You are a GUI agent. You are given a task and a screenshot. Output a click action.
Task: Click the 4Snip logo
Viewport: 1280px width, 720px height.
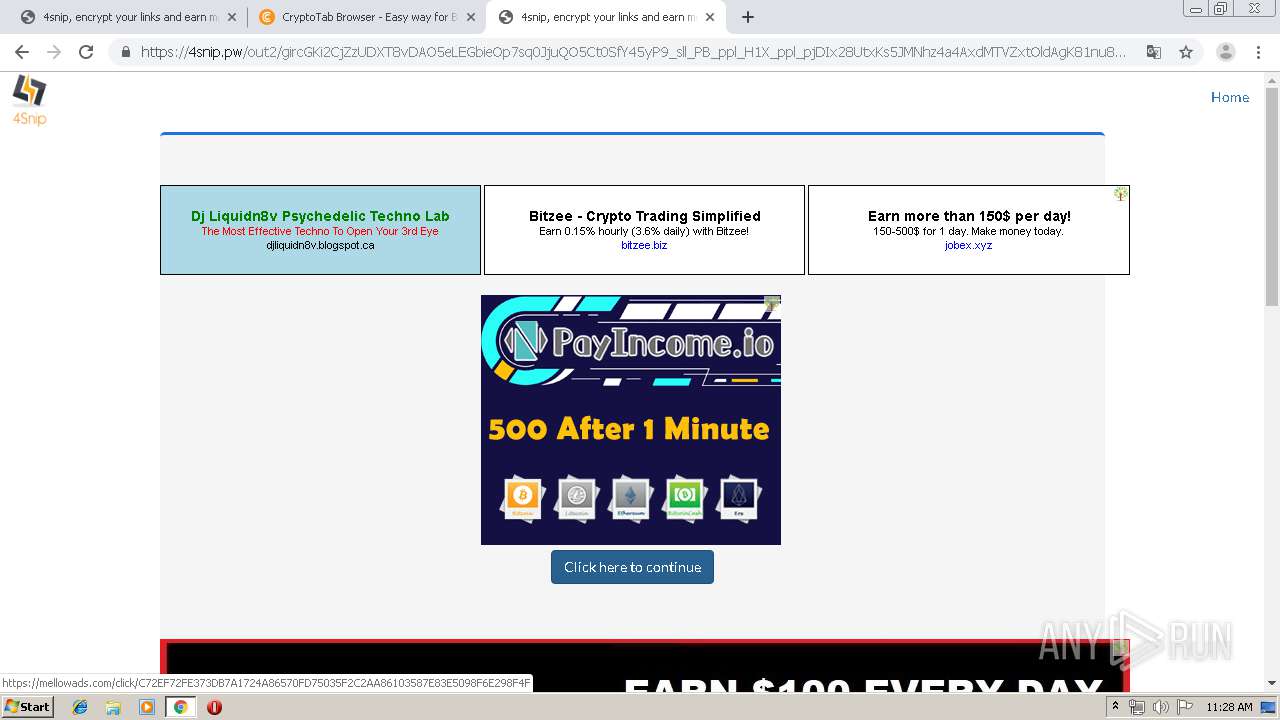point(29,101)
